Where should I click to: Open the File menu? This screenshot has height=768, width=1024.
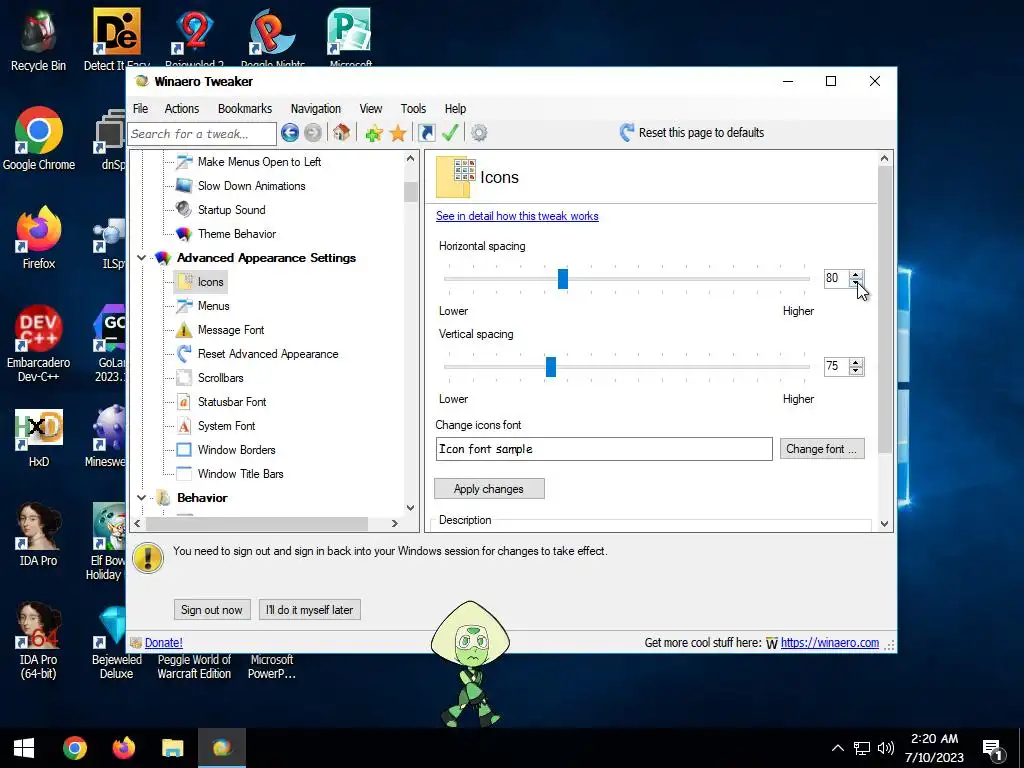pyautogui.click(x=140, y=108)
